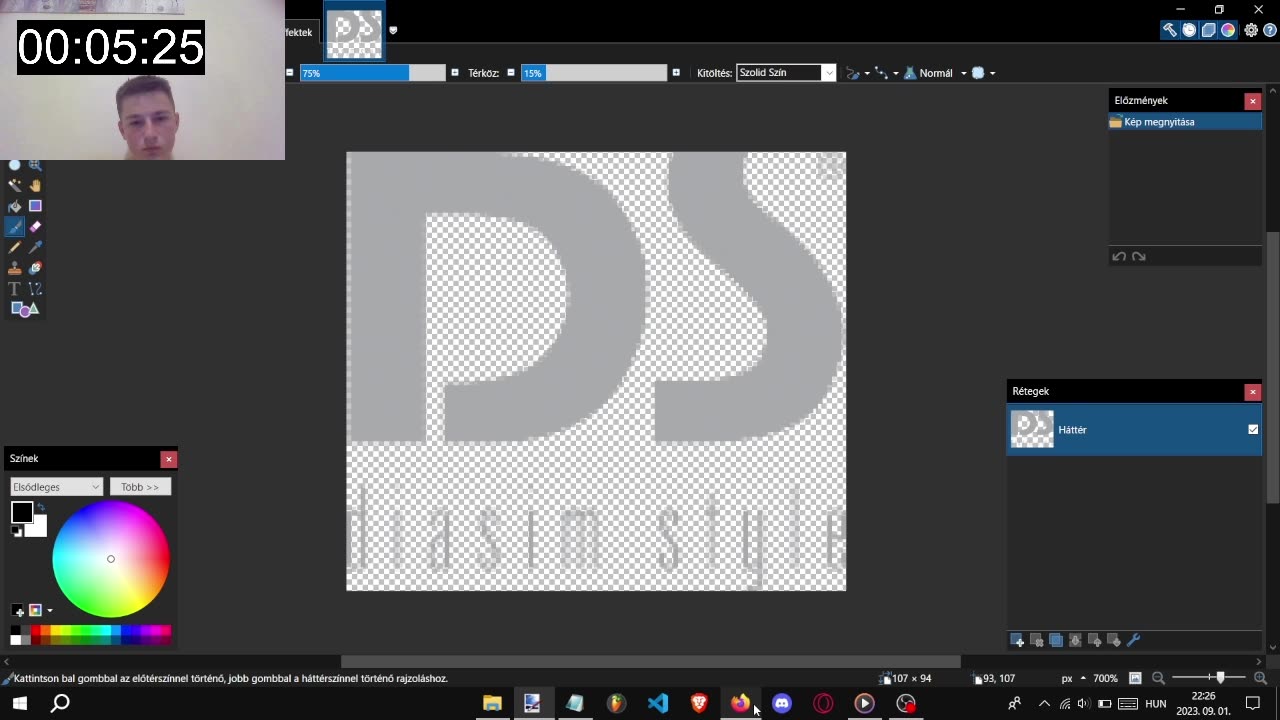Click the redo arrow in Előzmények panel
Image resolution: width=1280 pixels, height=720 pixels.
coord(1138,257)
